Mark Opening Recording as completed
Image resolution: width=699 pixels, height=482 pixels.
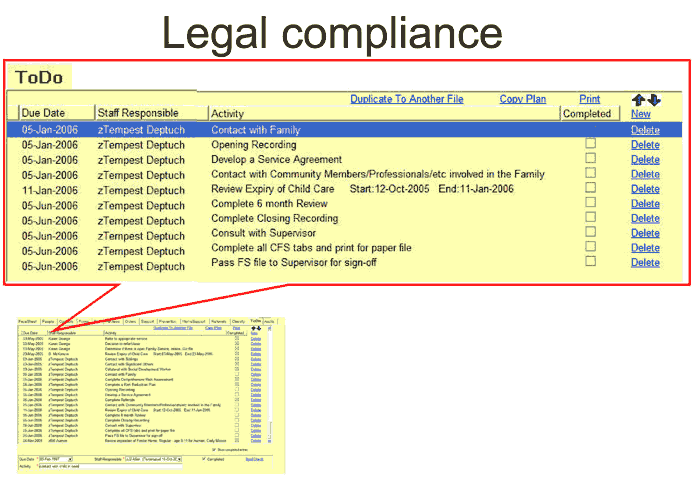pyautogui.click(x=590, y=144)
